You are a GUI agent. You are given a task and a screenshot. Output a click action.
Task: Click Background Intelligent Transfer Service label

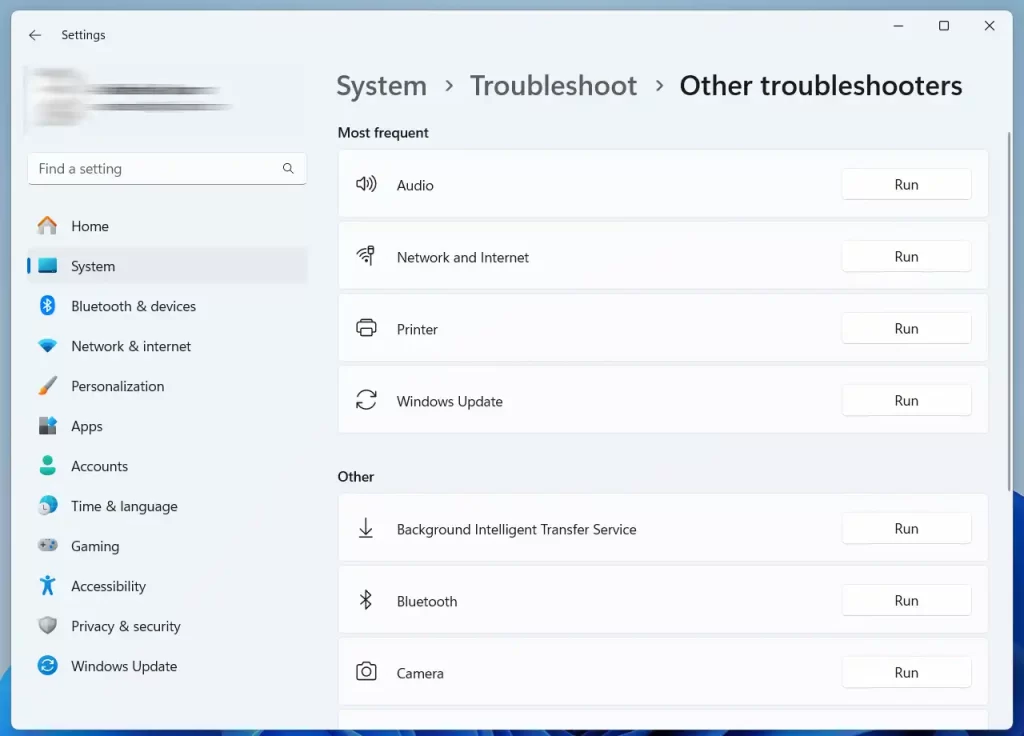[517, 530]
